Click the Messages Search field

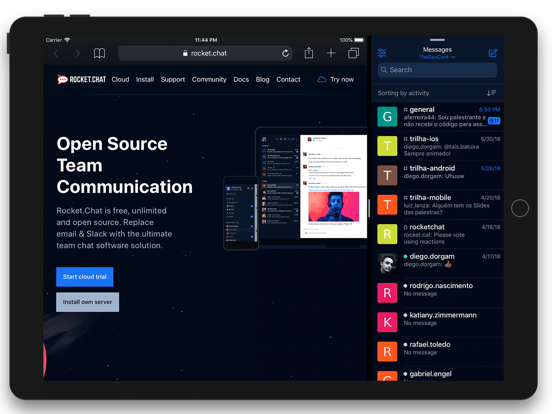pyautogui.click(x=437, y=70)
